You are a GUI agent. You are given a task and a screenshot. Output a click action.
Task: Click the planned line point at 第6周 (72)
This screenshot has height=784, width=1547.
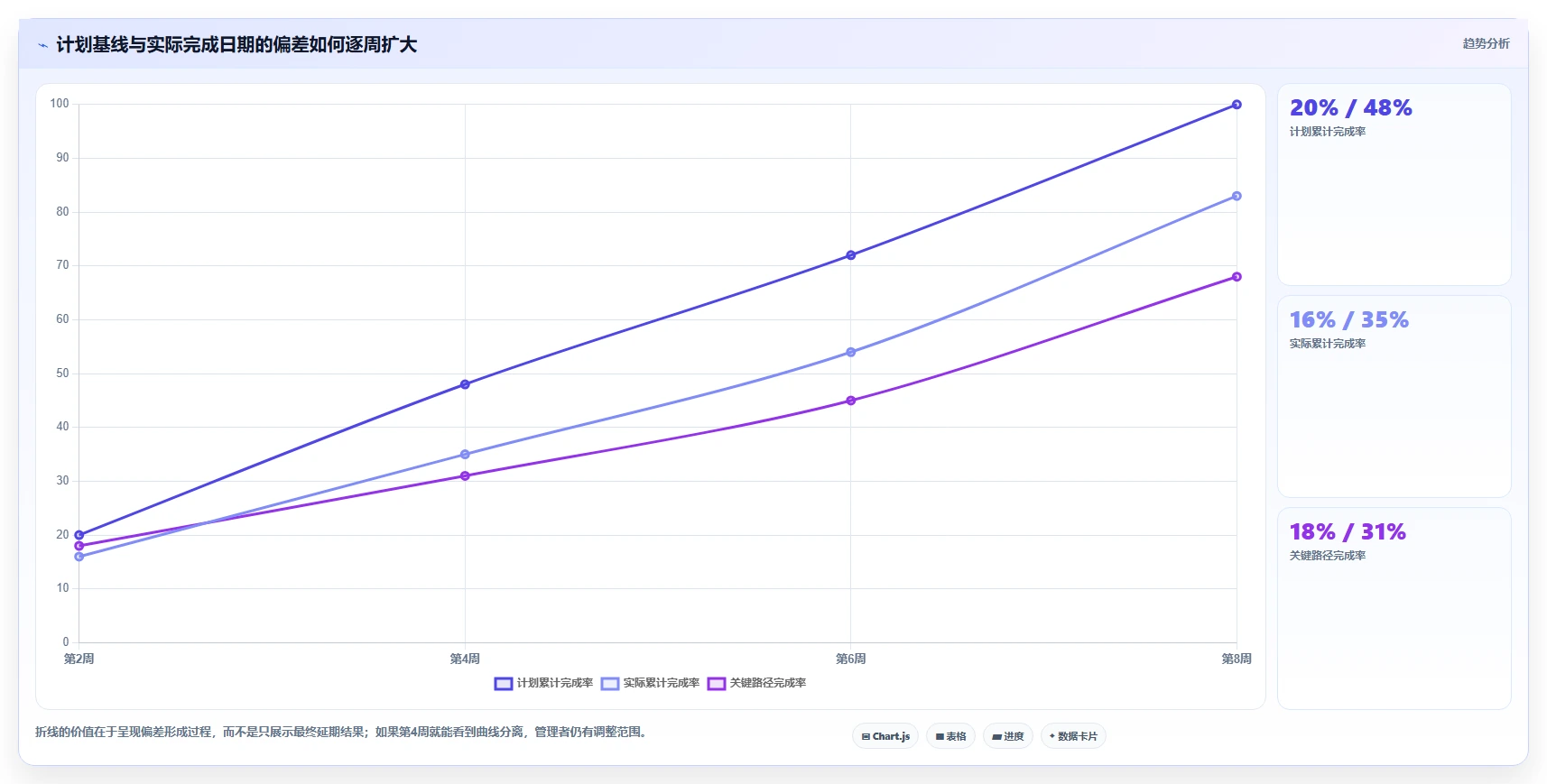click(851, 255)
